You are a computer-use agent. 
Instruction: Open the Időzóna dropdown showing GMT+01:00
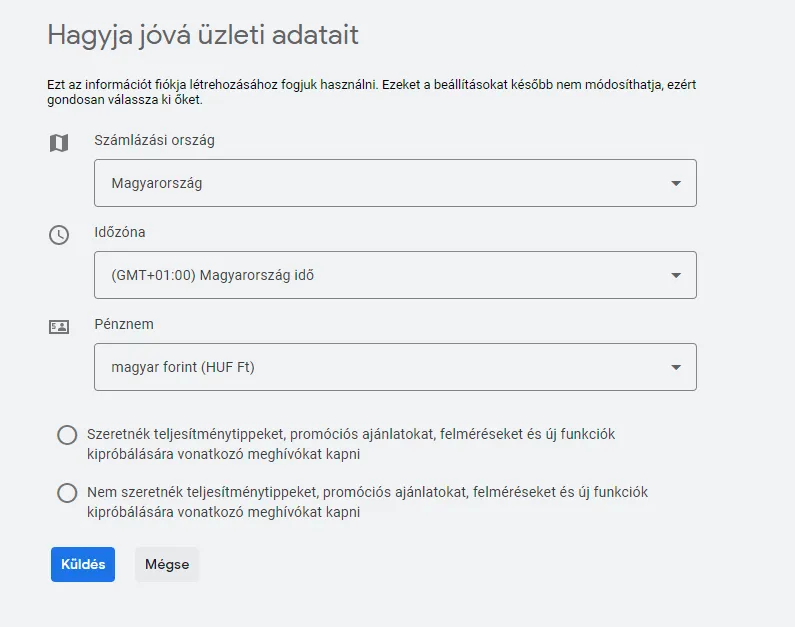click(x=395, y=275)
